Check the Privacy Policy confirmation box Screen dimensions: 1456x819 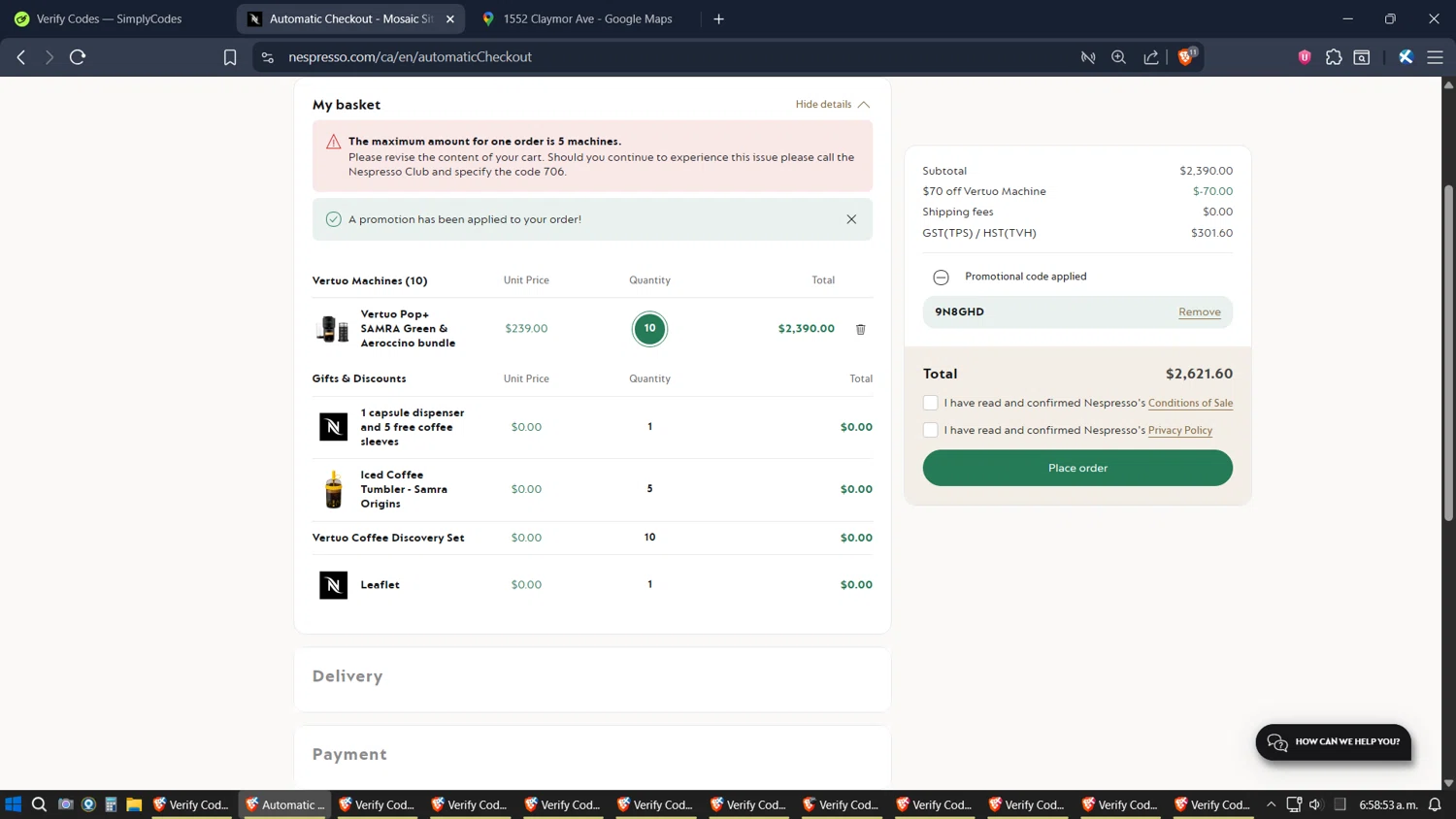coord(930,430)
